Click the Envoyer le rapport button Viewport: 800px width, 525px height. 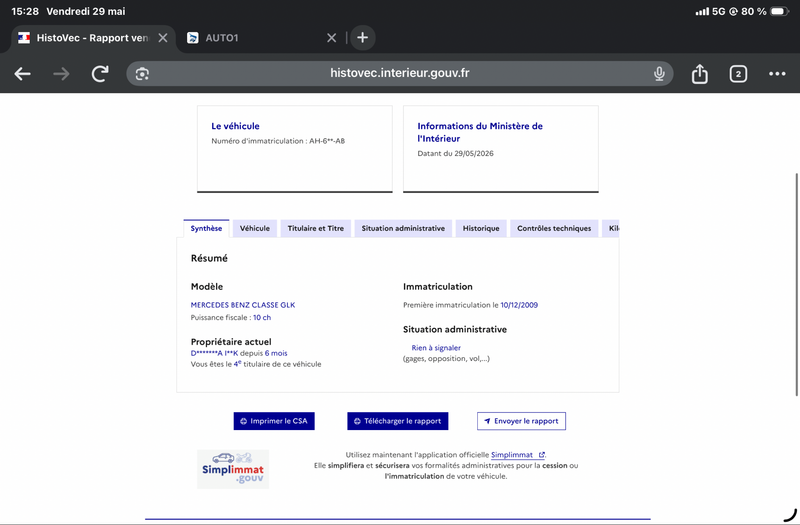pyautogui.click(x=521, y=421)
